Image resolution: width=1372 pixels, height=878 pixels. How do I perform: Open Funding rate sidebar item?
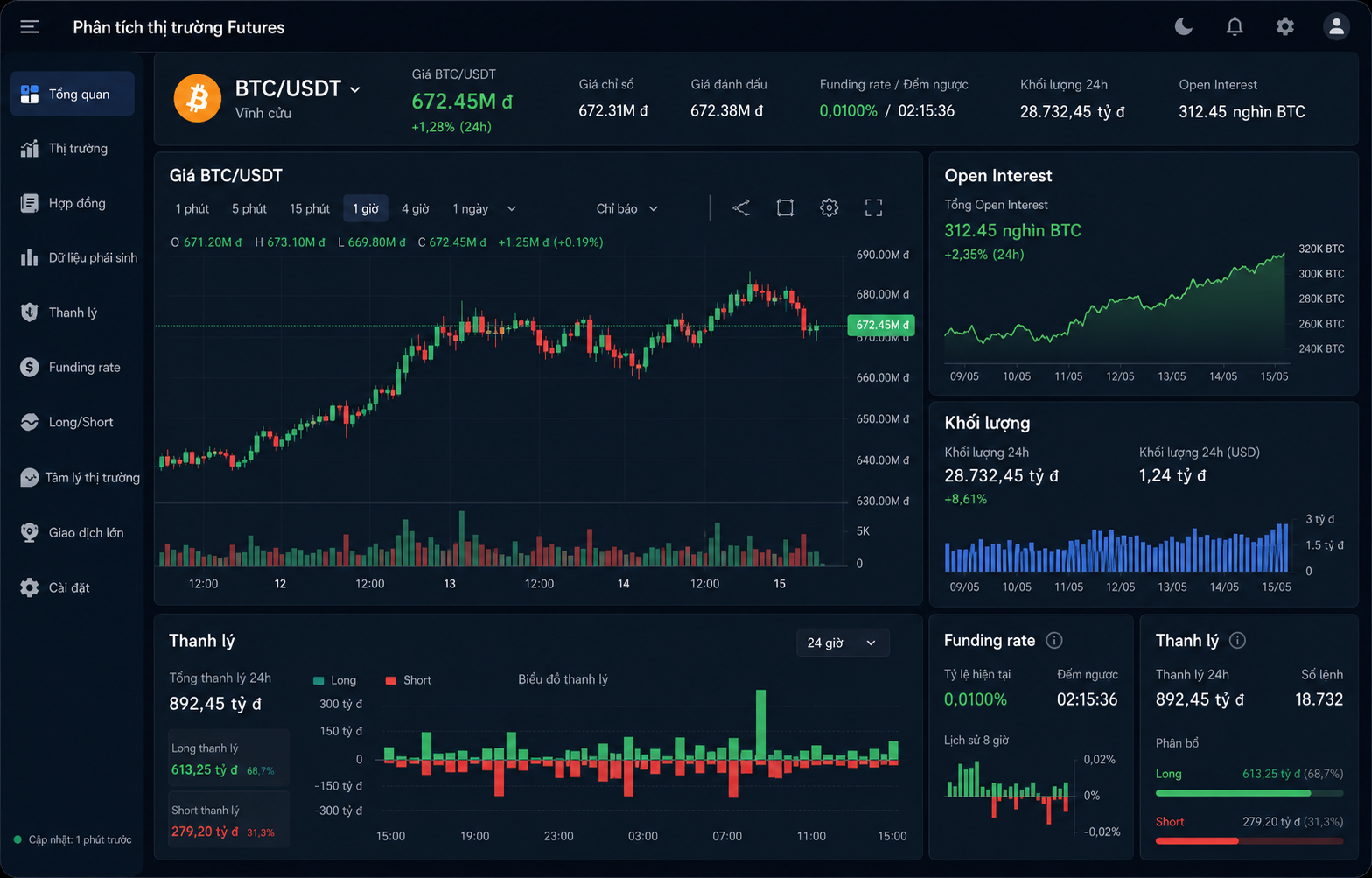coord(73,368)
